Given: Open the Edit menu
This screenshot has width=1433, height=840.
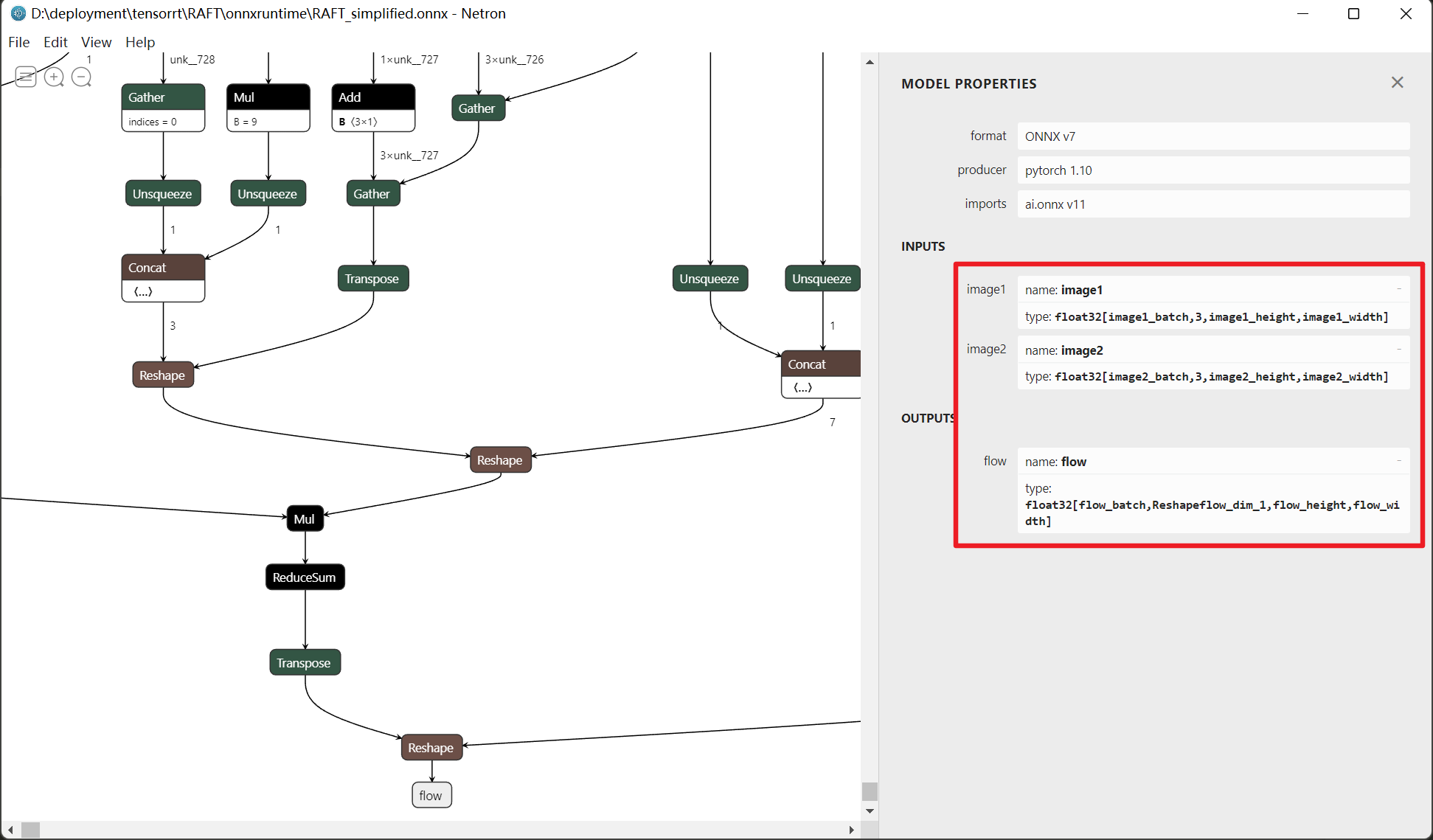Looking at the screenshot, I should click(x=55, y=42).
